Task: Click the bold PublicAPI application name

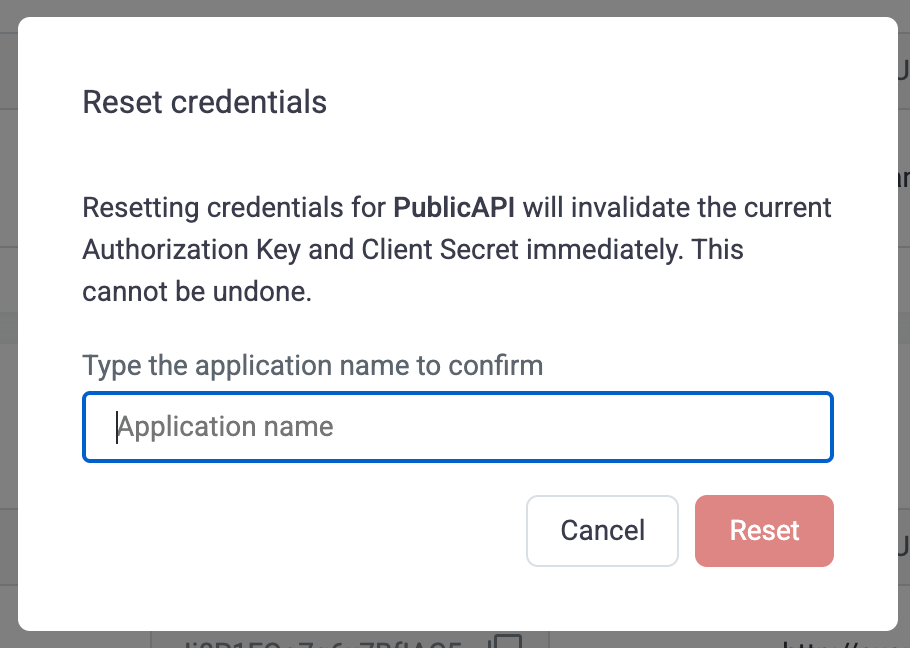Action: click(x=454, y=208)
